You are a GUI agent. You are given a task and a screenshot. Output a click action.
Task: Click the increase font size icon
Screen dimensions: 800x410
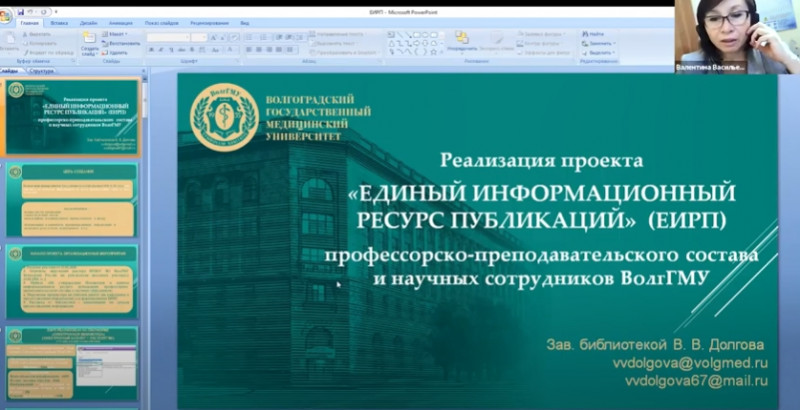214,37
